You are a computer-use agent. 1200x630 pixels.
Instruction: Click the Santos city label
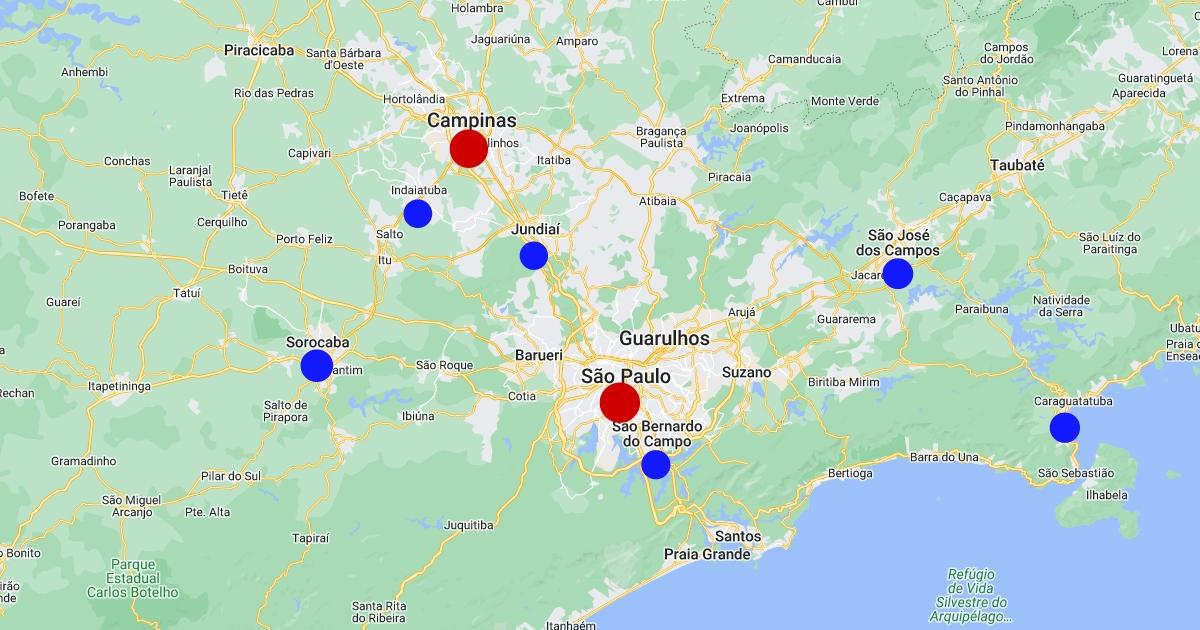(738, 536)
